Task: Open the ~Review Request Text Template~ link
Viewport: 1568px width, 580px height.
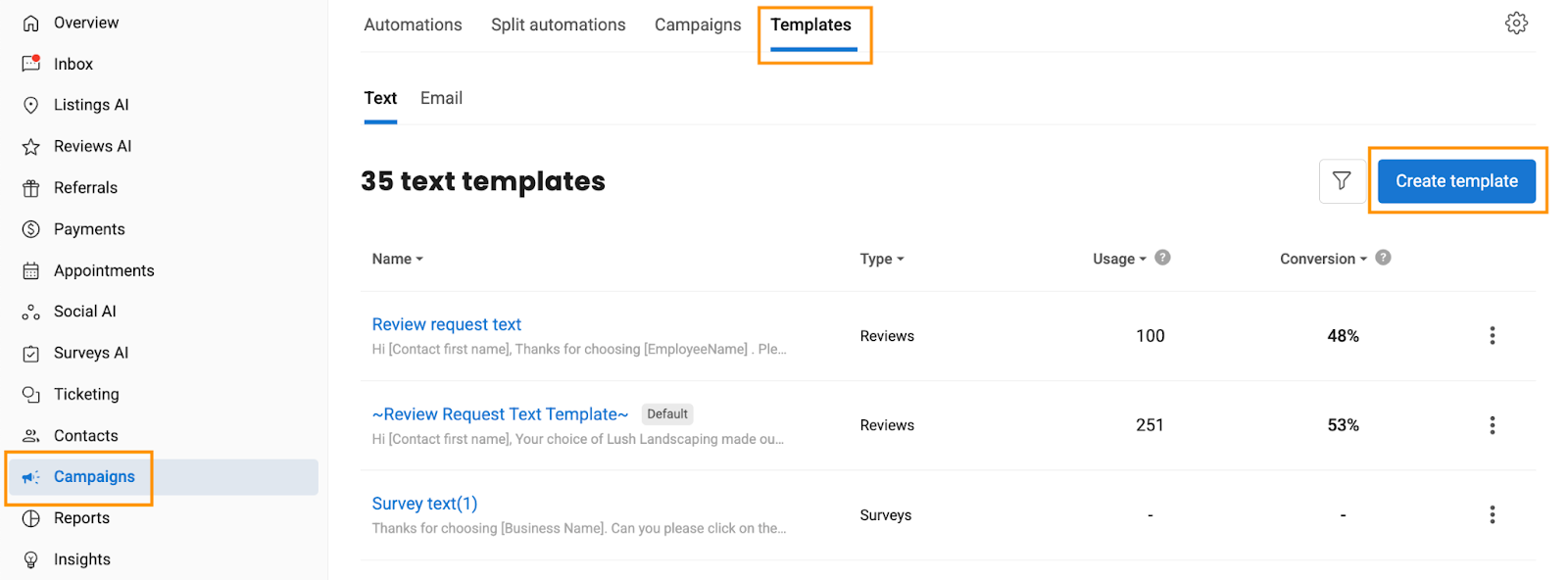Action: pyautogui.click(x=500, y=414)
